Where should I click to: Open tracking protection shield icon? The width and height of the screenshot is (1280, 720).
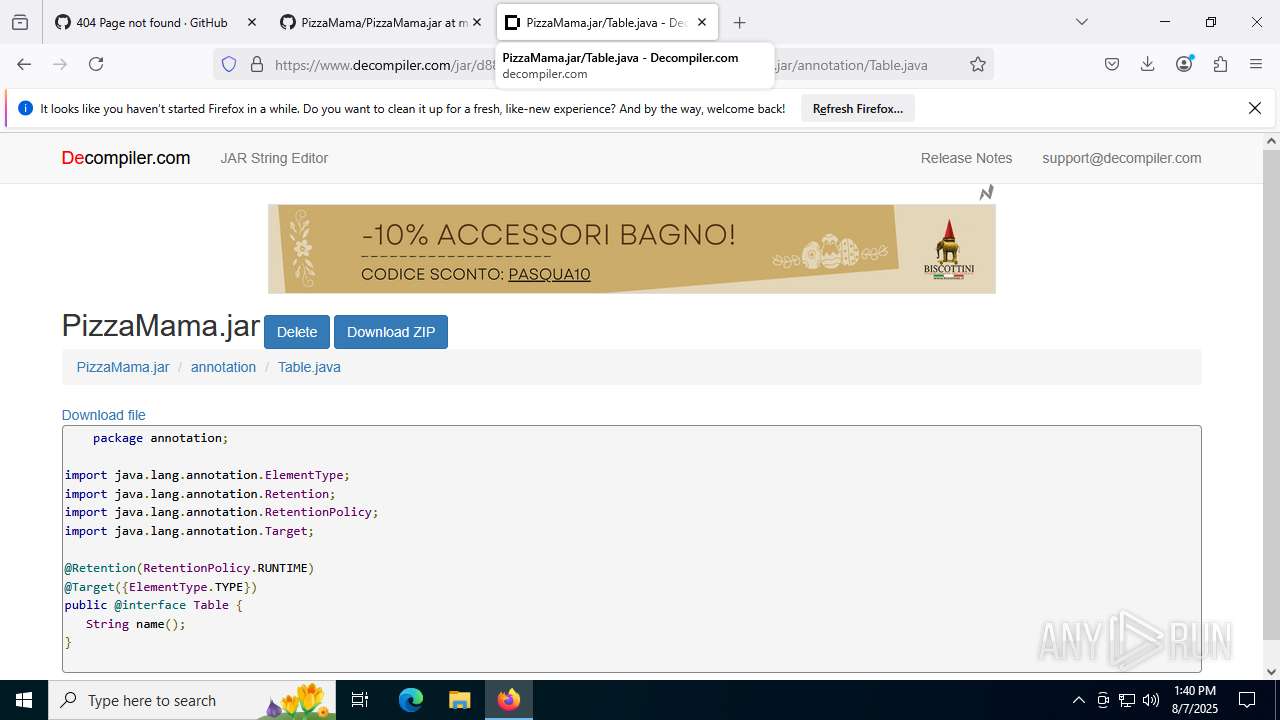(229, 64)
